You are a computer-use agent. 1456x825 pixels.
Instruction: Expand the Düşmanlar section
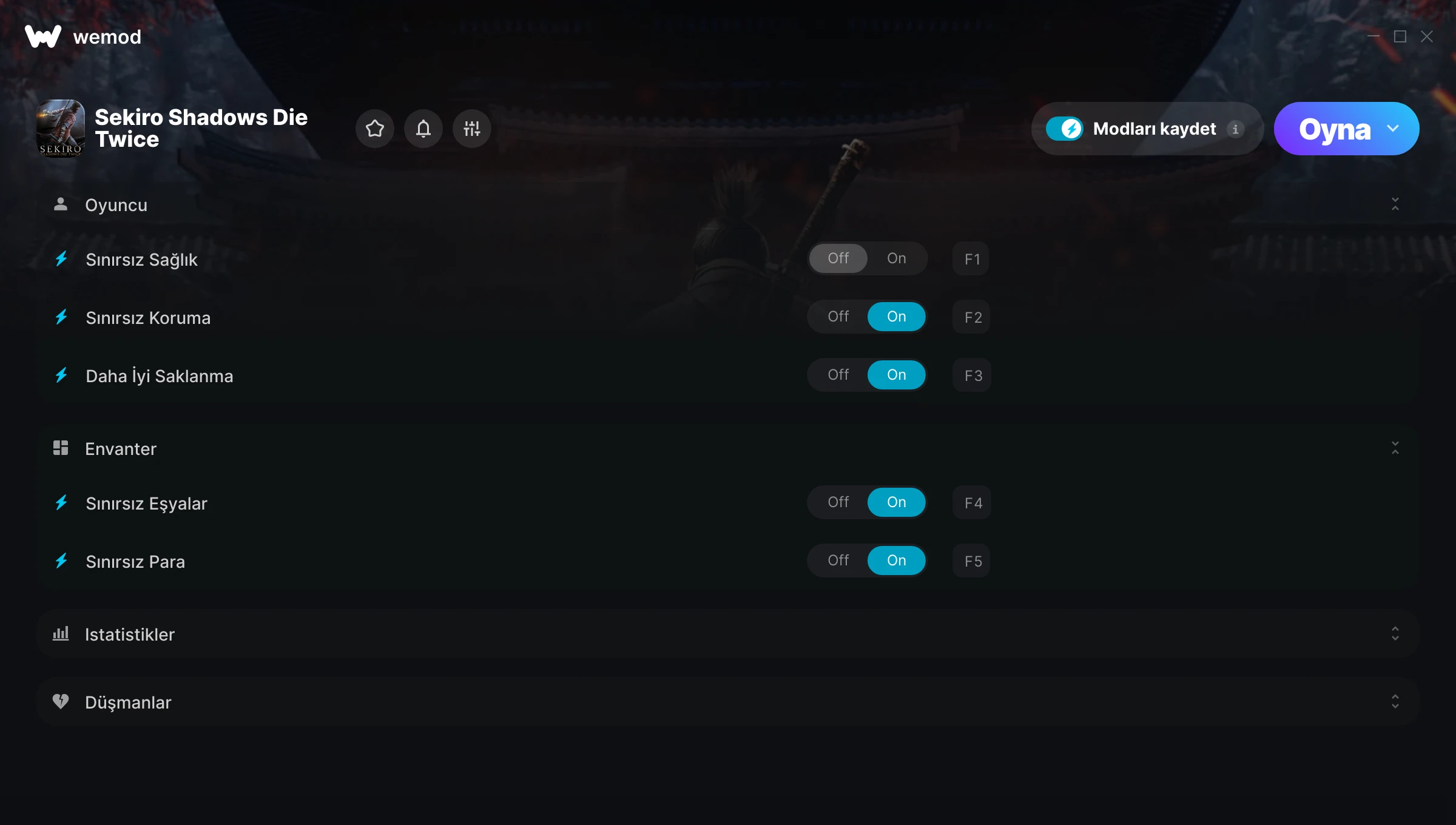[x=1395, y=702]
